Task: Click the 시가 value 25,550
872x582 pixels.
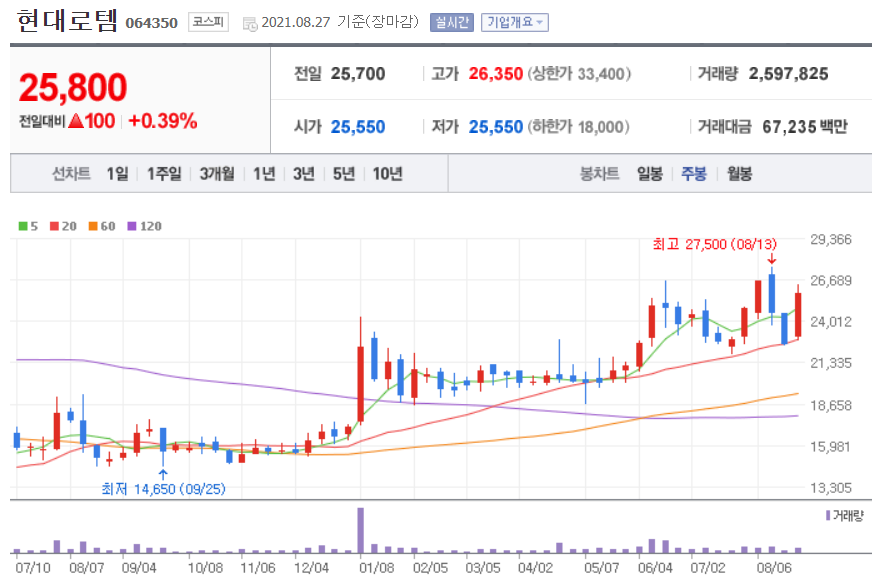Action: (x=358, y=127)
